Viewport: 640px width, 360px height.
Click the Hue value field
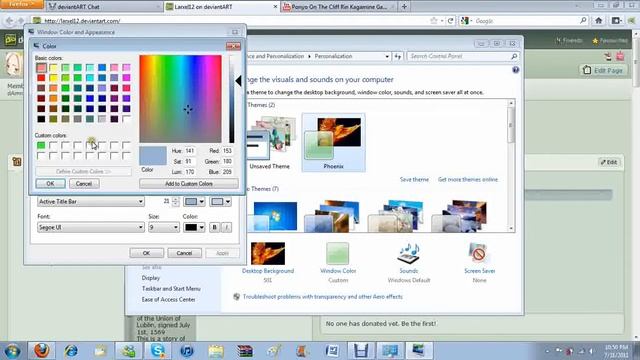point(190,151)
